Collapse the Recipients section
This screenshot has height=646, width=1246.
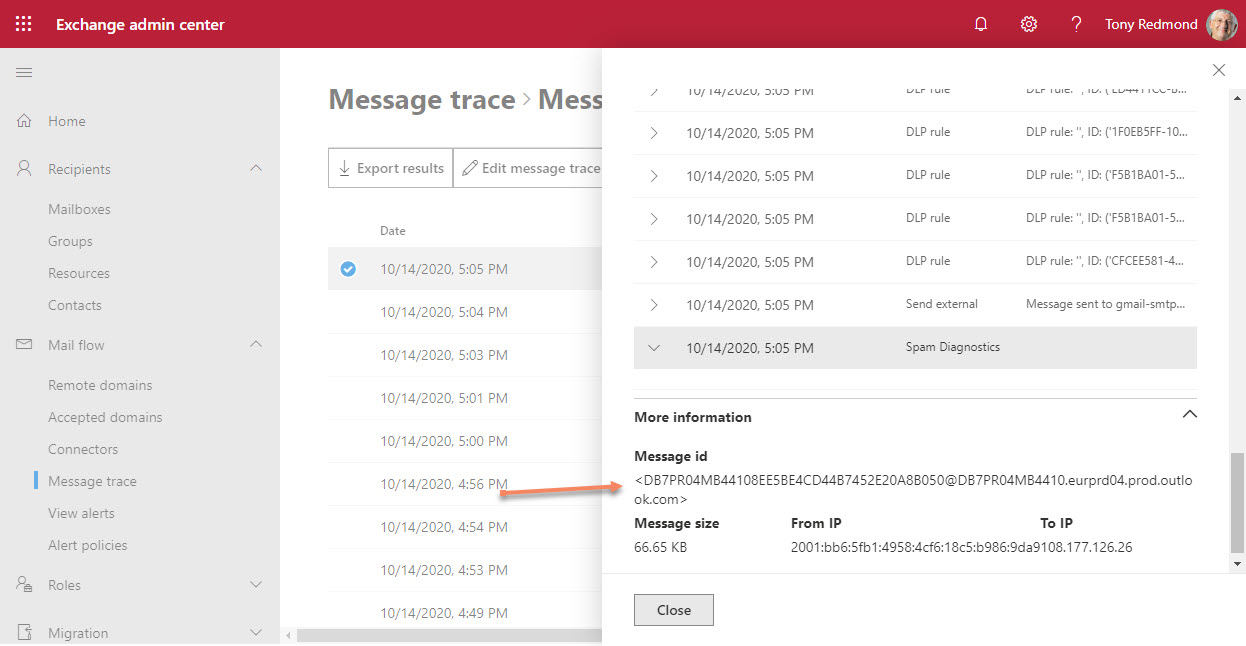click(x=256, y=169)
